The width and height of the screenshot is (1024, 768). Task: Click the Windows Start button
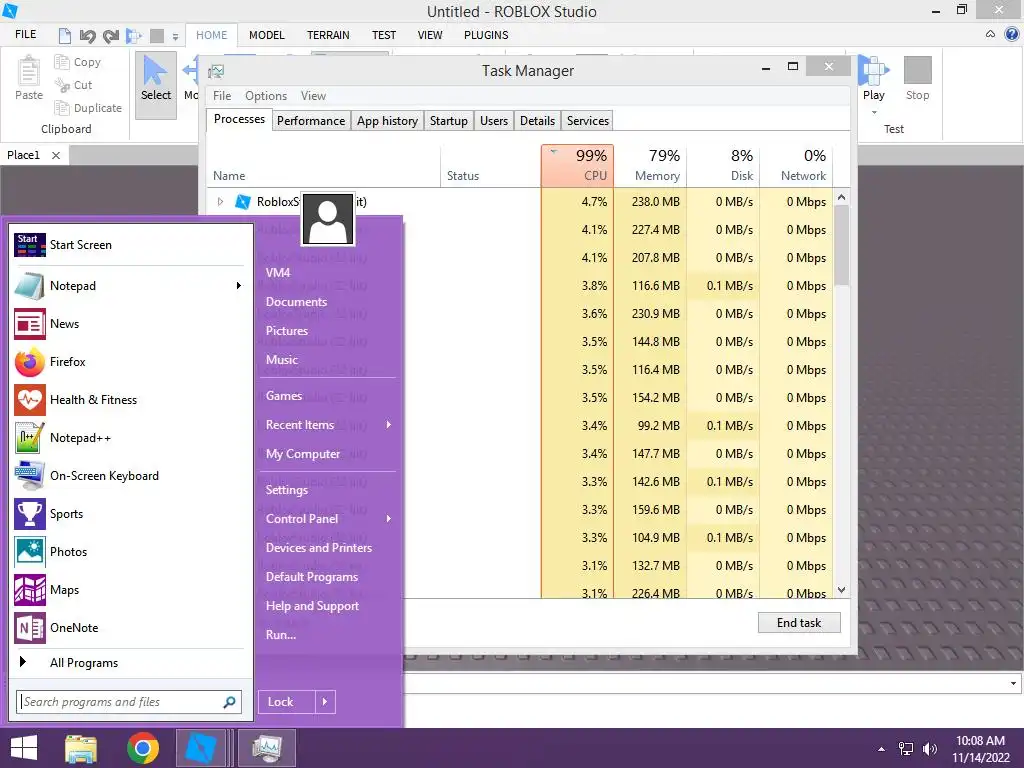(24, 748)
